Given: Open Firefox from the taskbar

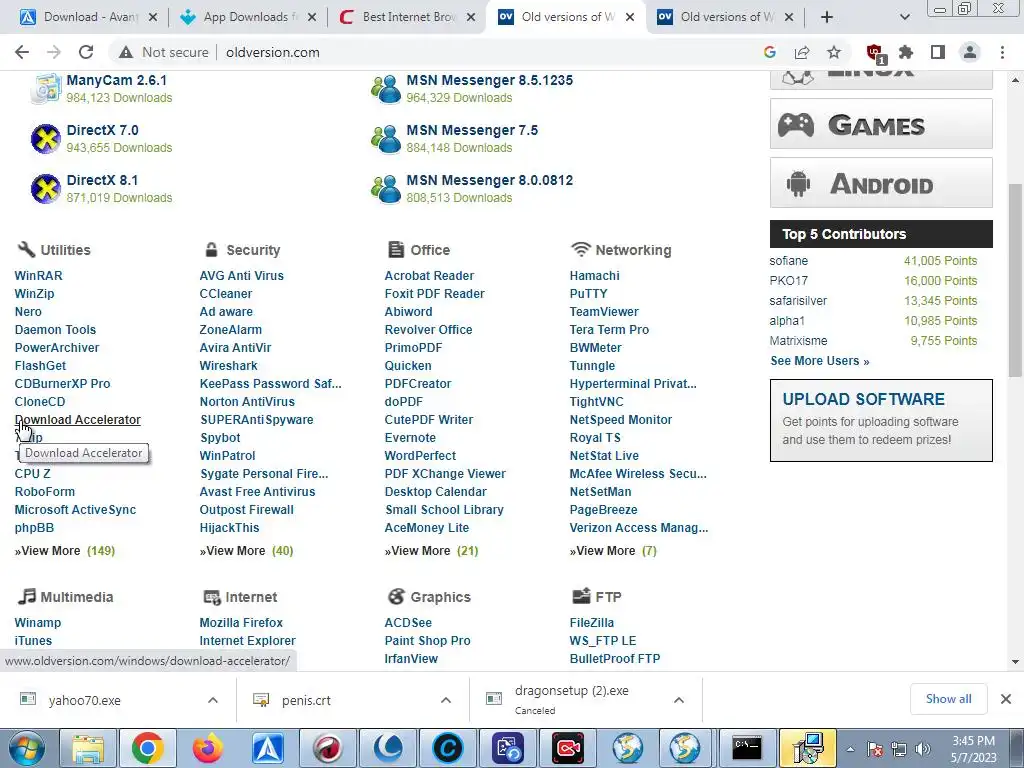Looking at the screenshot, I should [208, 748].
